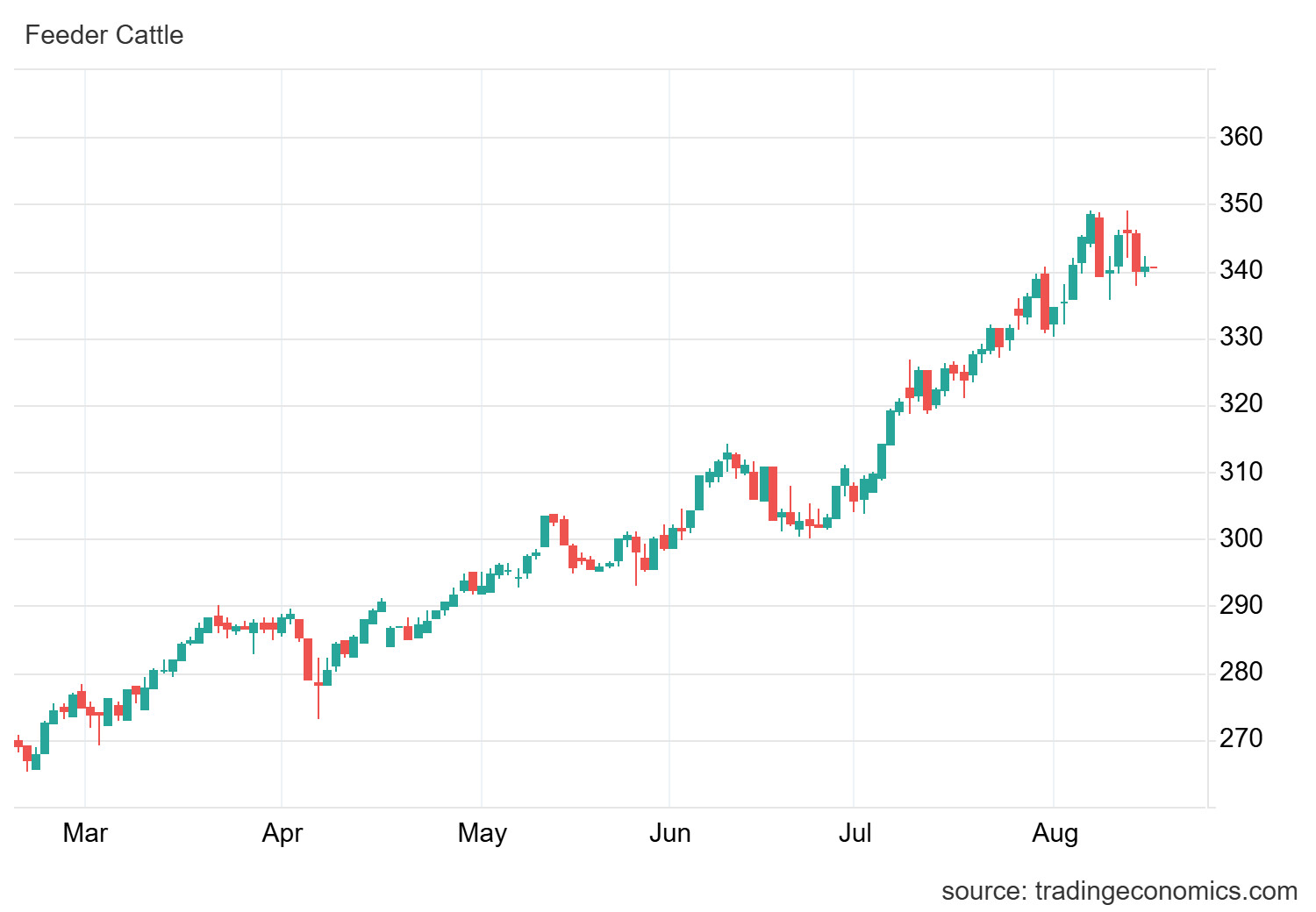Select the 290 price level label
The image size is (1316, 912).
point(1241,605)
